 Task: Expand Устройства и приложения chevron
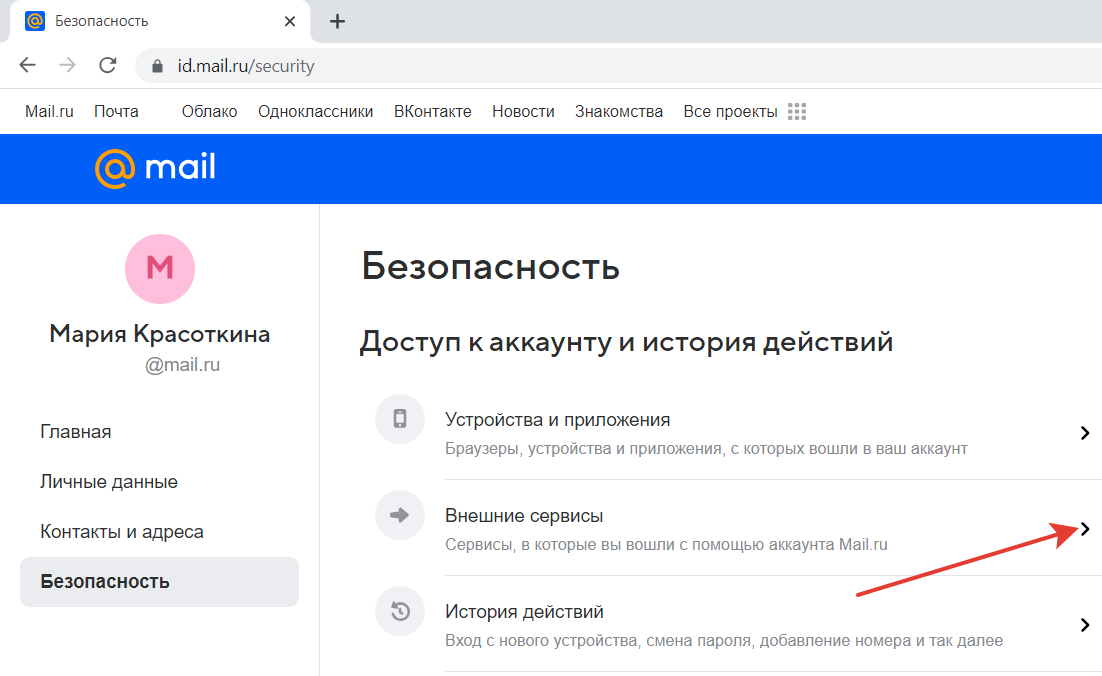pyautogui.click(x=1085, y=433)
